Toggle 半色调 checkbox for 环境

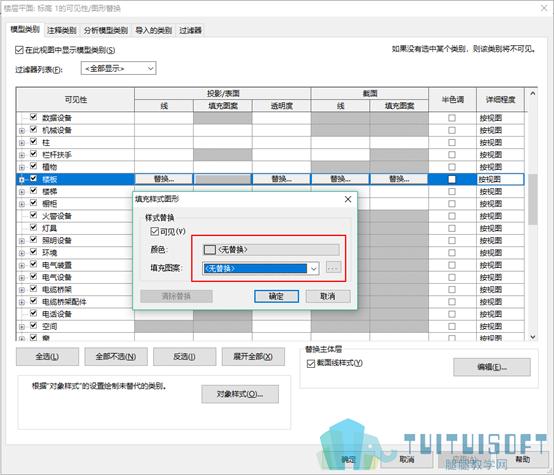[452, 253]
